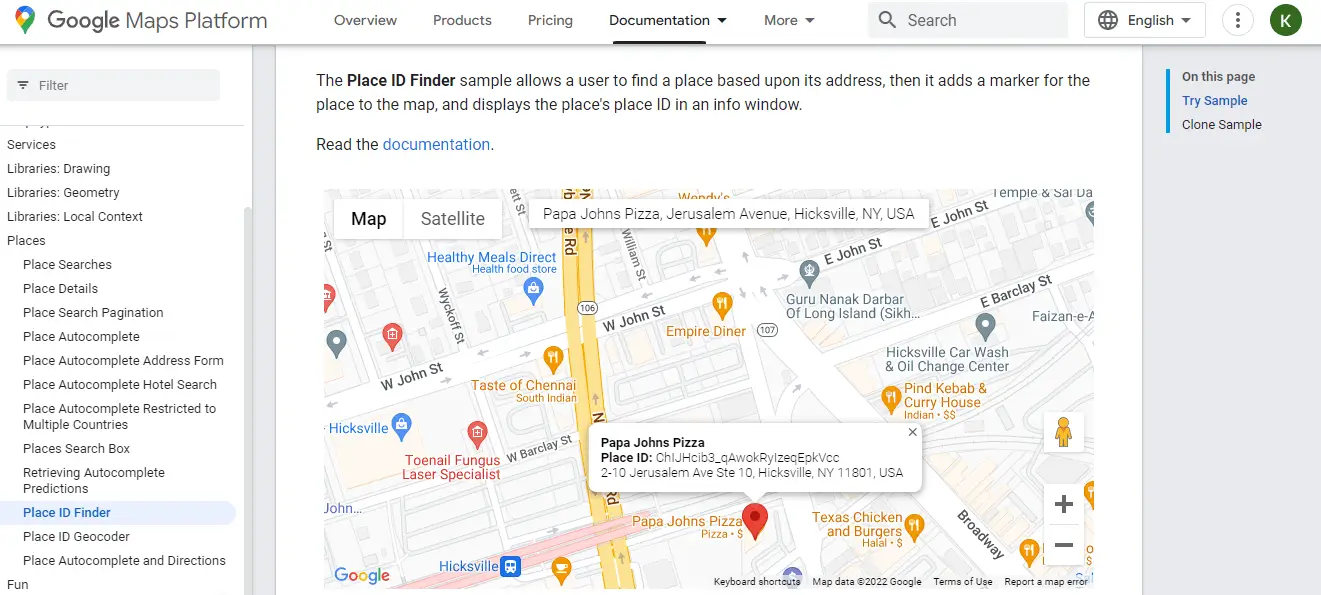Image resolution: width=1321 pixels, height=595 pixels.
Task: Open Place ID Geocoder page
Action: [76, 537]
